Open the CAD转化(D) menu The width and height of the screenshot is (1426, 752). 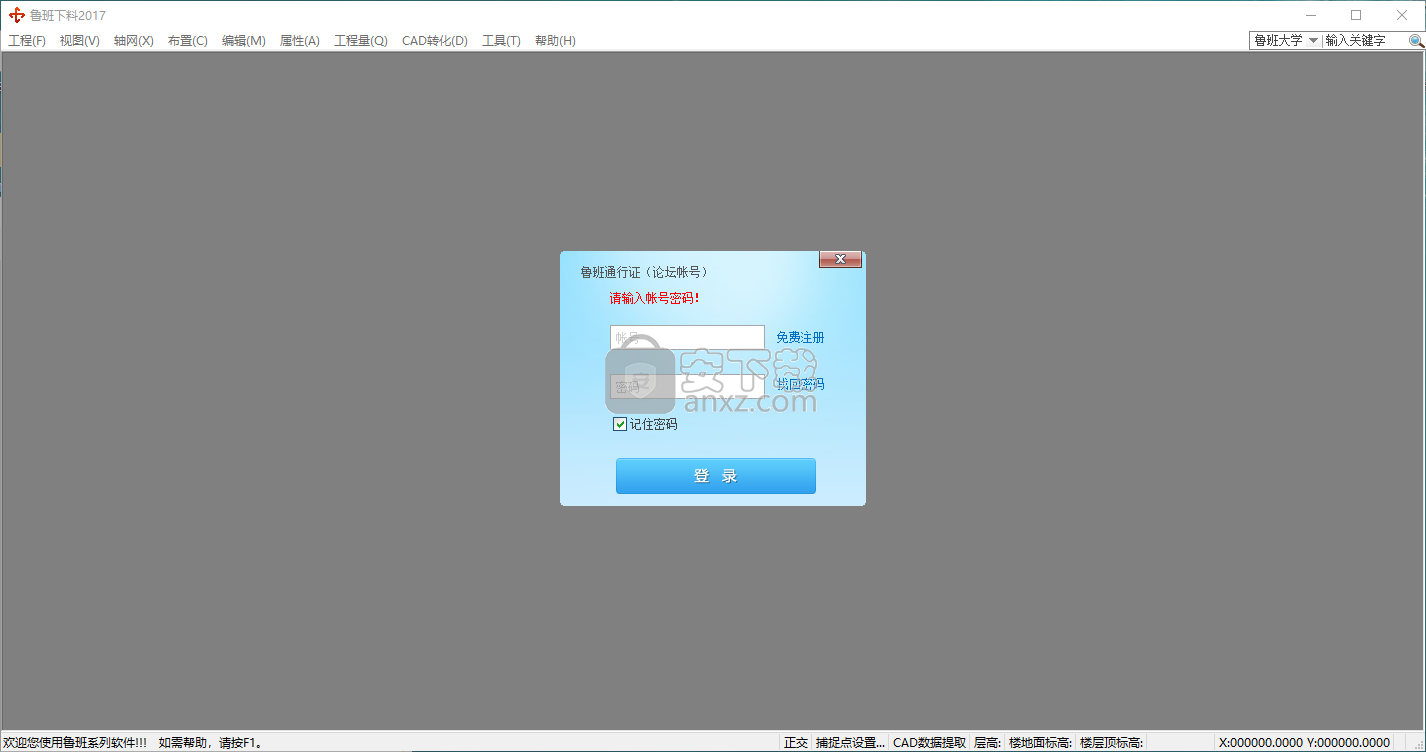pyautogui.click(x=435, y=41)
